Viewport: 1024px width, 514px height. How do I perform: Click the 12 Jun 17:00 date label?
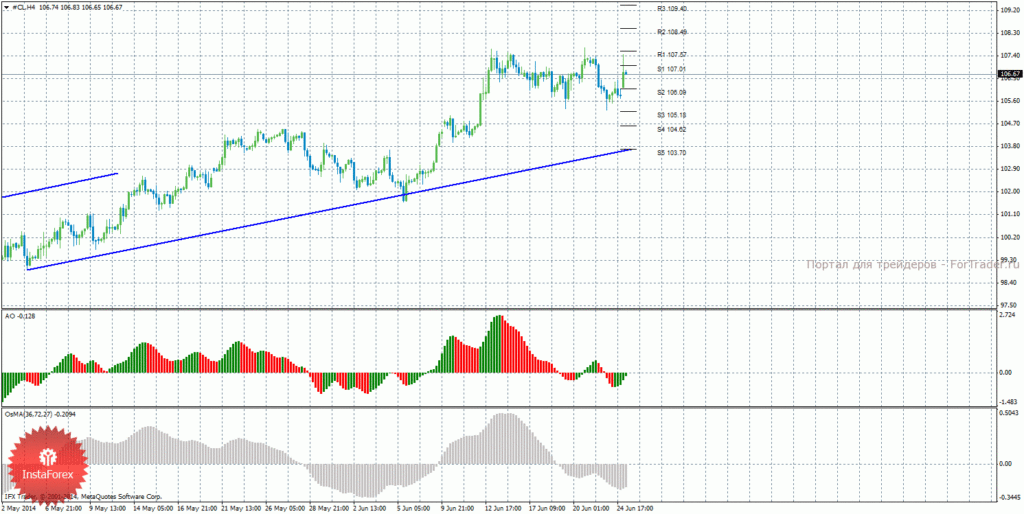click(503, 507)
